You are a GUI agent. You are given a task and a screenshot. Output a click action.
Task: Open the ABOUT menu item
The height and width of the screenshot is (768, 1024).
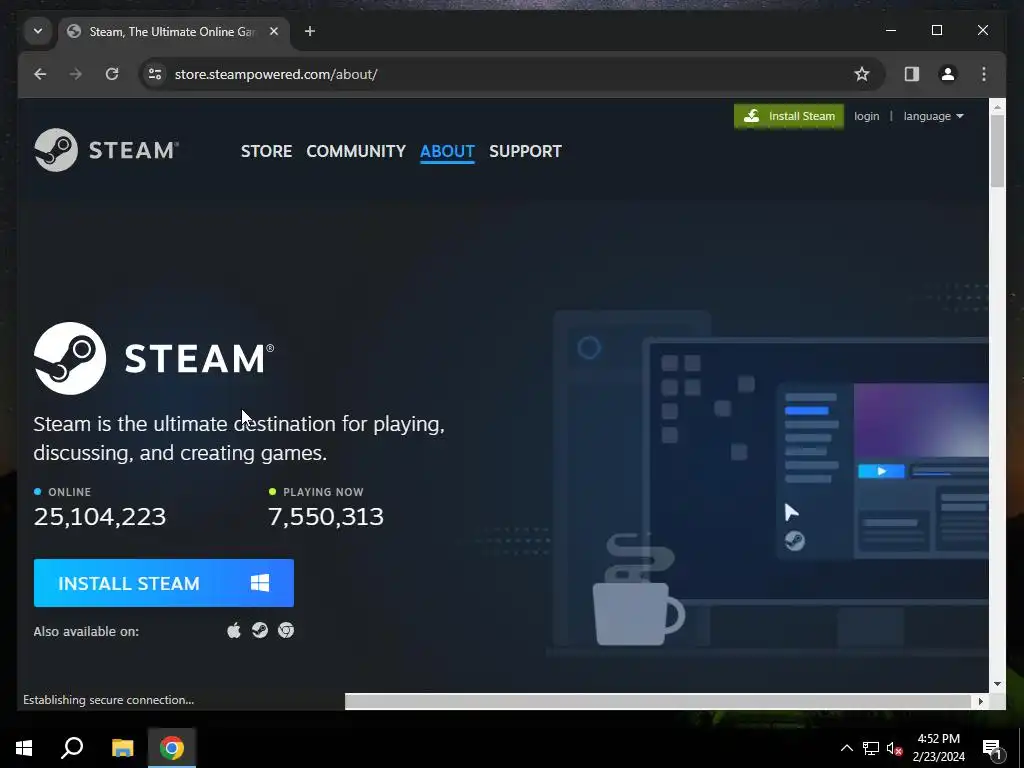pyautogui.click(x=447, y=152)
